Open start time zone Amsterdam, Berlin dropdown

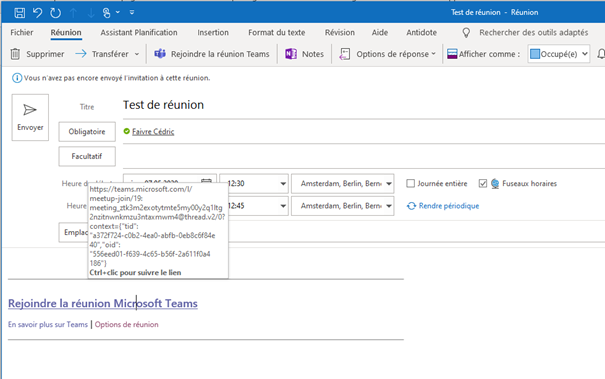(389, 184)
